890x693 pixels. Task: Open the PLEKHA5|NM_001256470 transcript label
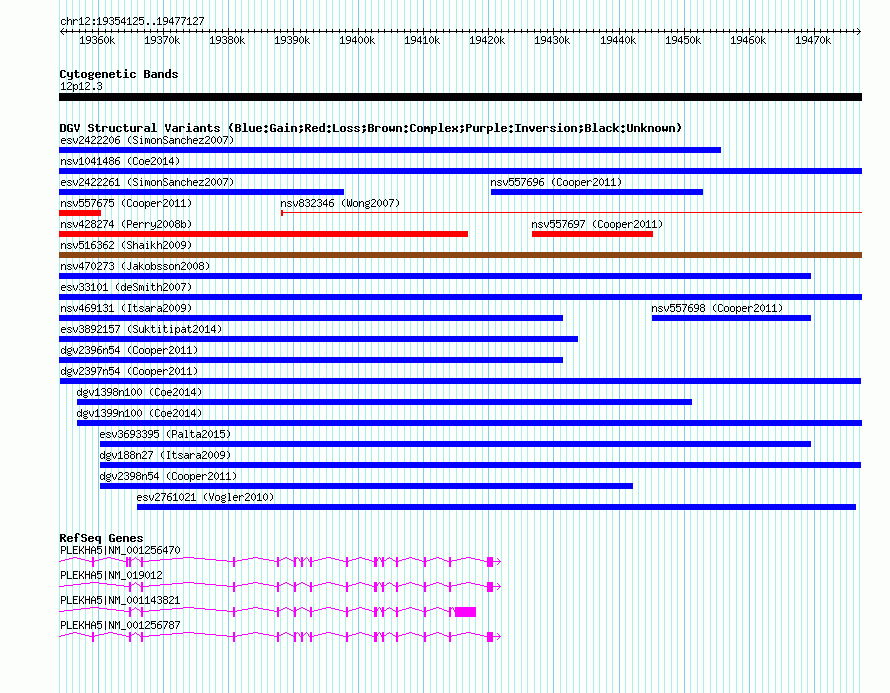coord(120,550)
